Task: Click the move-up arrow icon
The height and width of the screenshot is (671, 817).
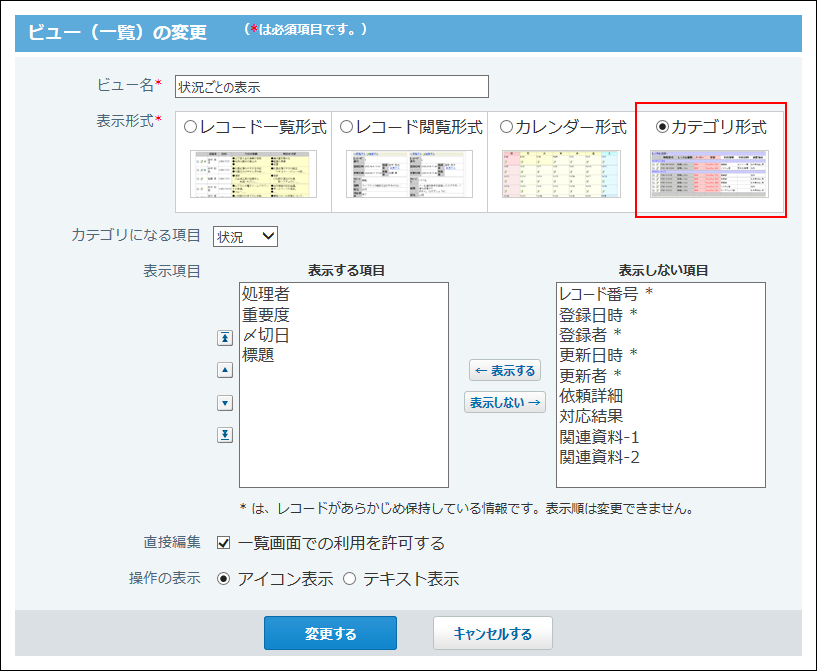Action: 225,370
